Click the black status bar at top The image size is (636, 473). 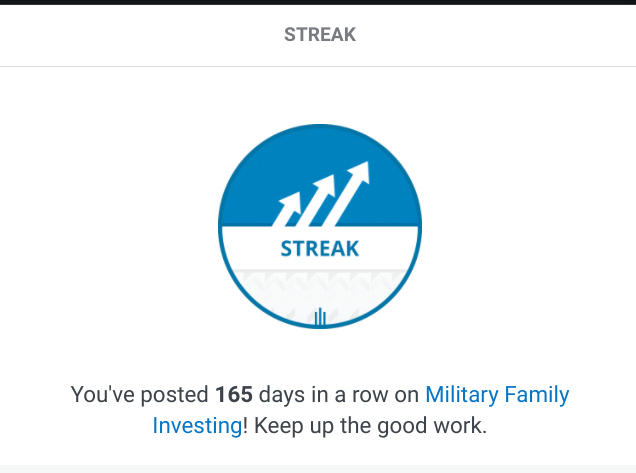click(318, 2)
